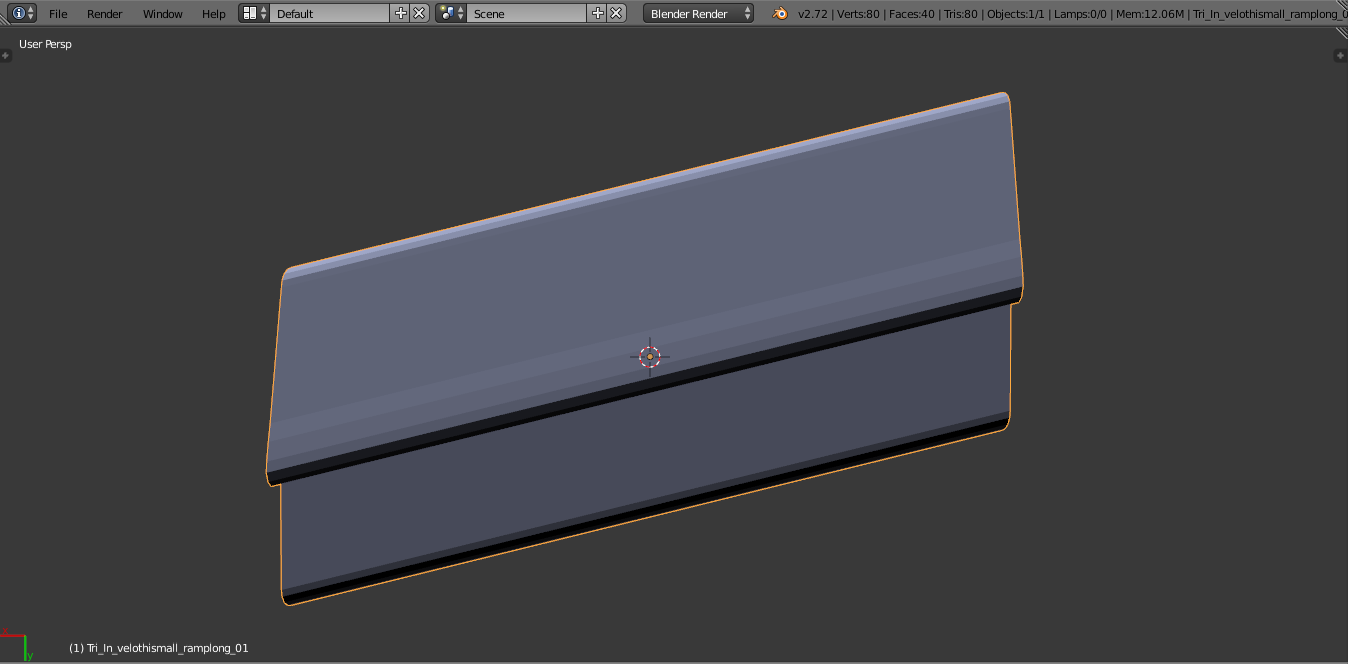Delete the current Scene
Image resolution: width=1348 pixels, height=664 pixels.
[616, 13]
